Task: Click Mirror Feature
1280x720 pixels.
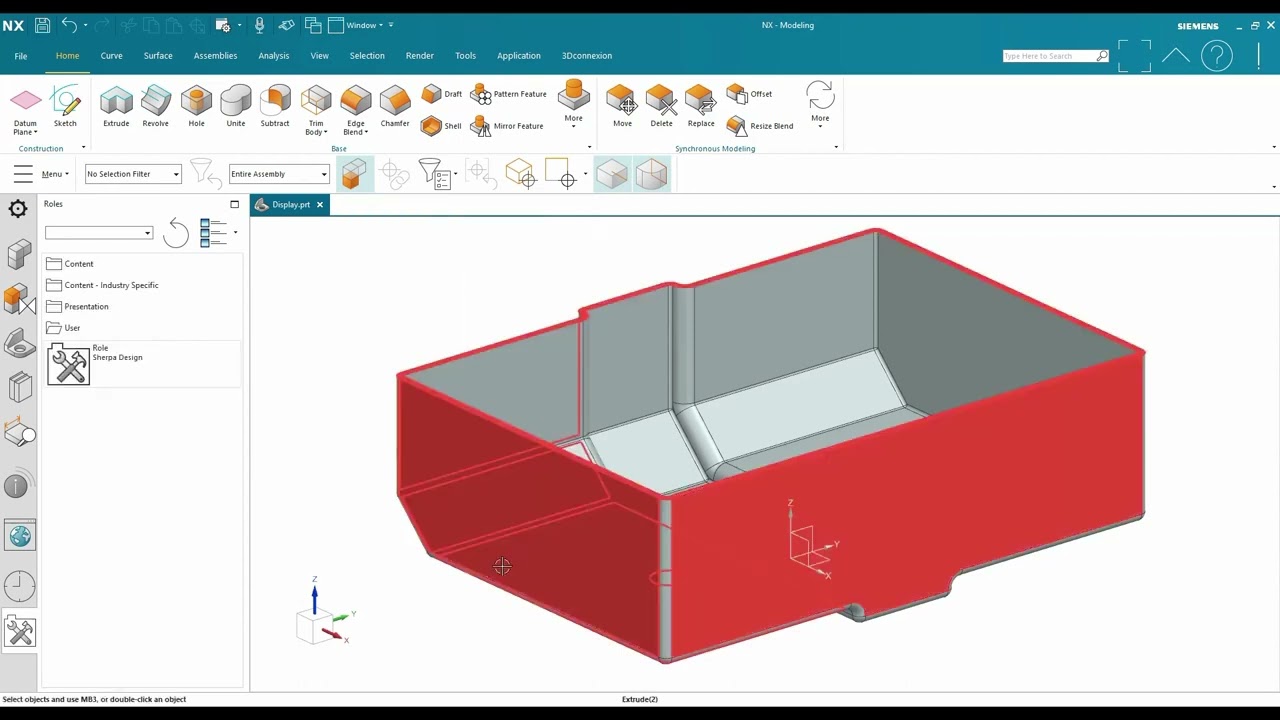Action: (507, 126)
